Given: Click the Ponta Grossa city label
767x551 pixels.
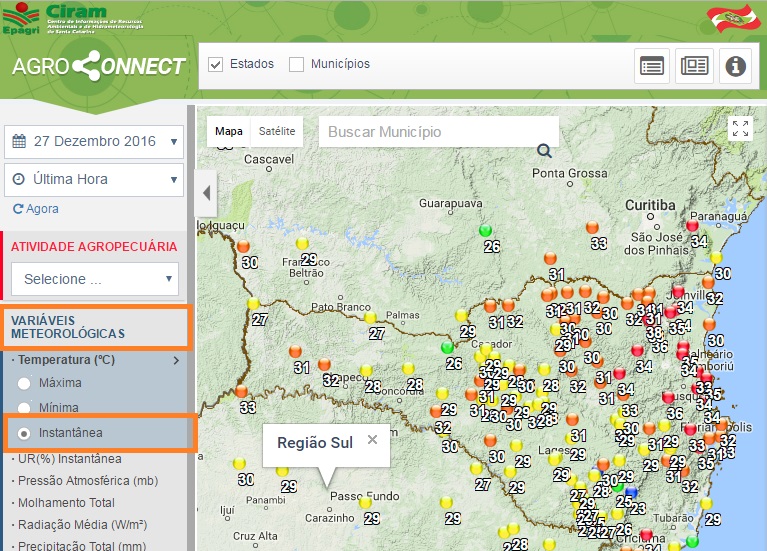Looking at the screenshot, I should [570, 173].
